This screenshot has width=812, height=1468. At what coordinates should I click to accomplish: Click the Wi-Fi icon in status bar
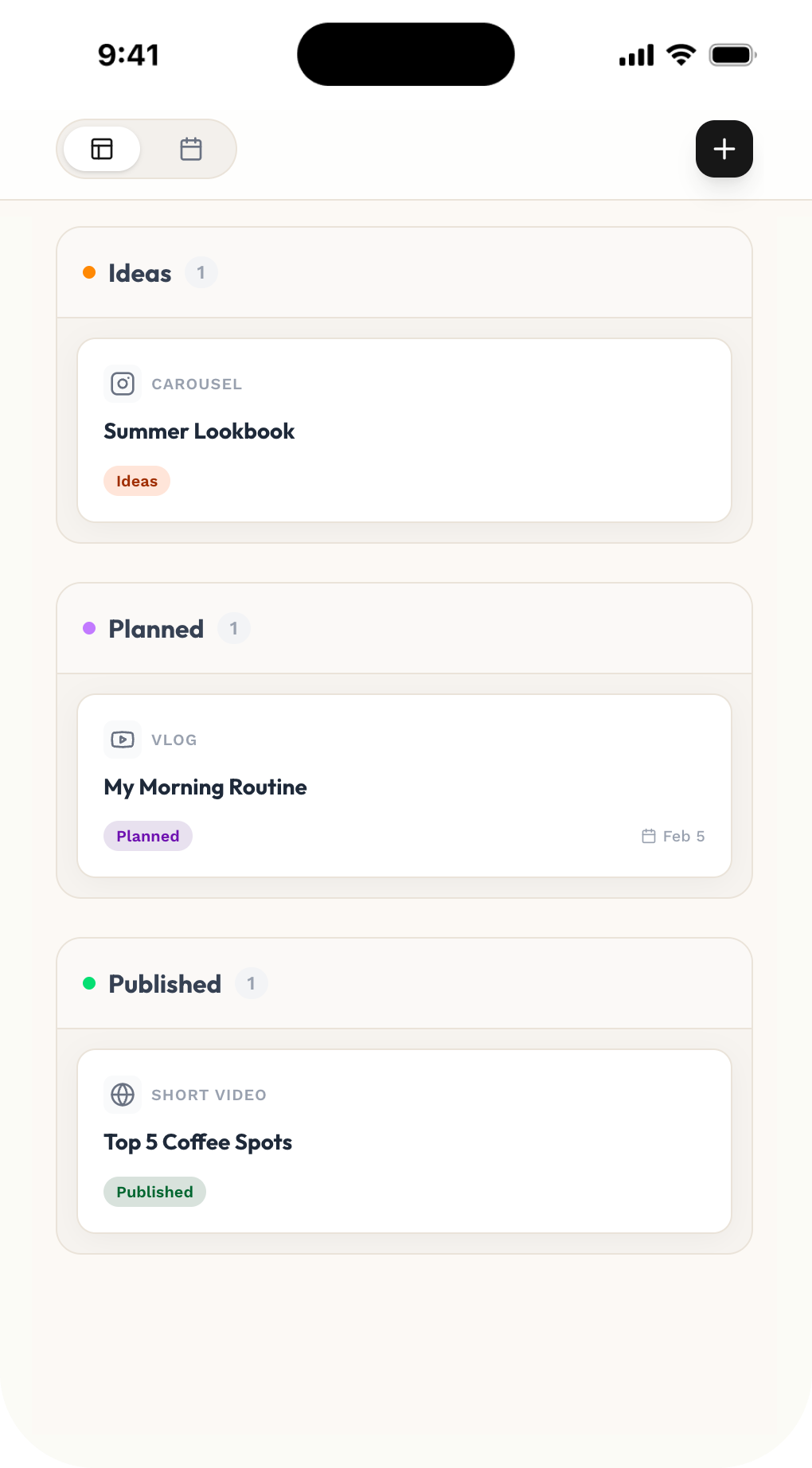(x=681, y=55)
